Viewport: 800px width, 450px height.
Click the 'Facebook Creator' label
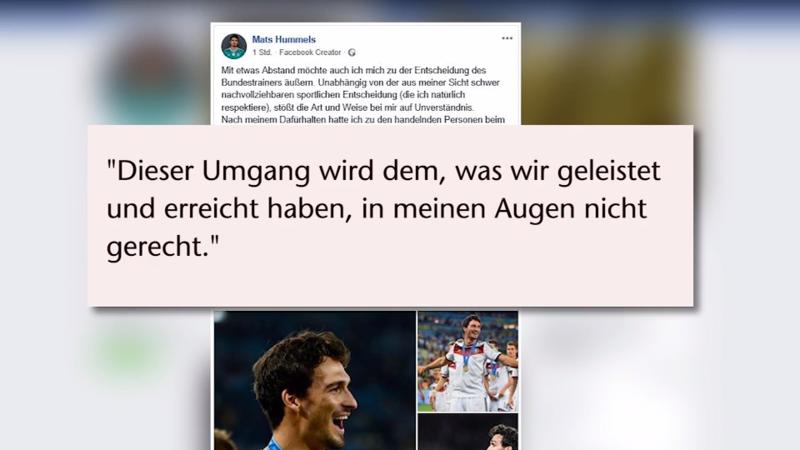(x=310, y=52)
